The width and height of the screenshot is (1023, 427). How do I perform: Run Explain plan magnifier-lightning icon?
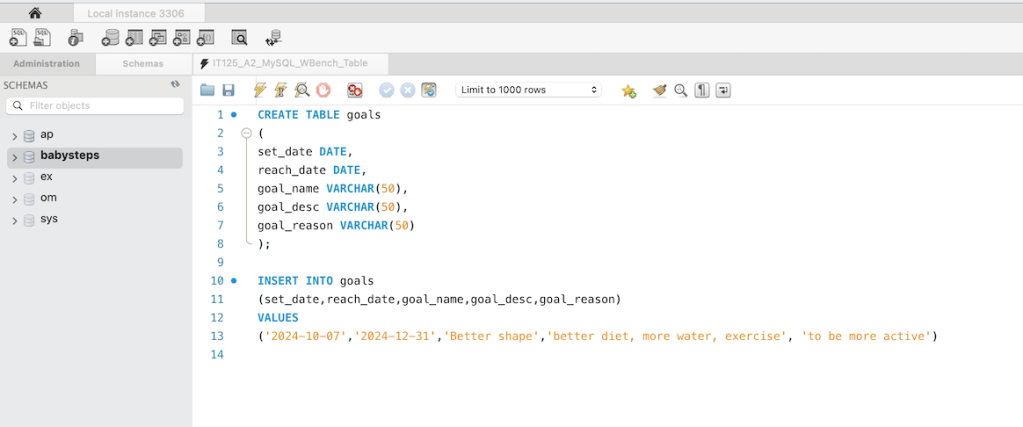pyautogui.click(x=302, y=90)
